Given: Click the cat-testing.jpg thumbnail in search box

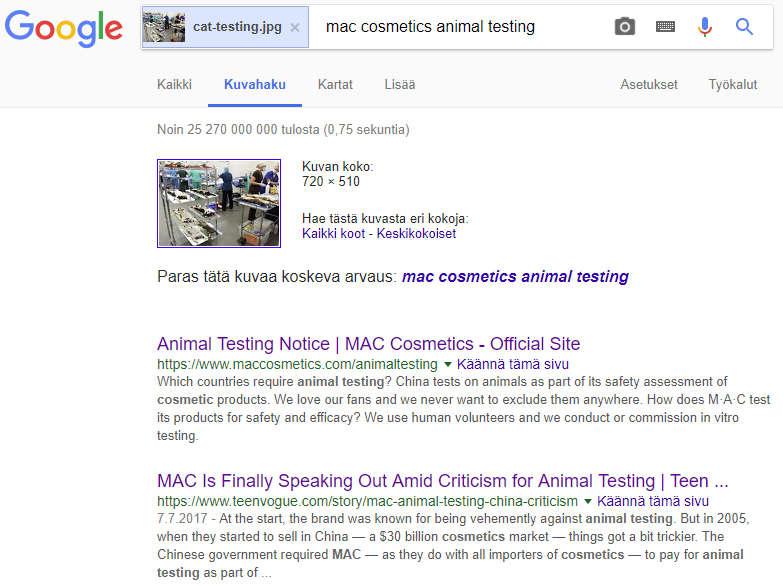Looking at the screenshot, I should pos(164,27).
